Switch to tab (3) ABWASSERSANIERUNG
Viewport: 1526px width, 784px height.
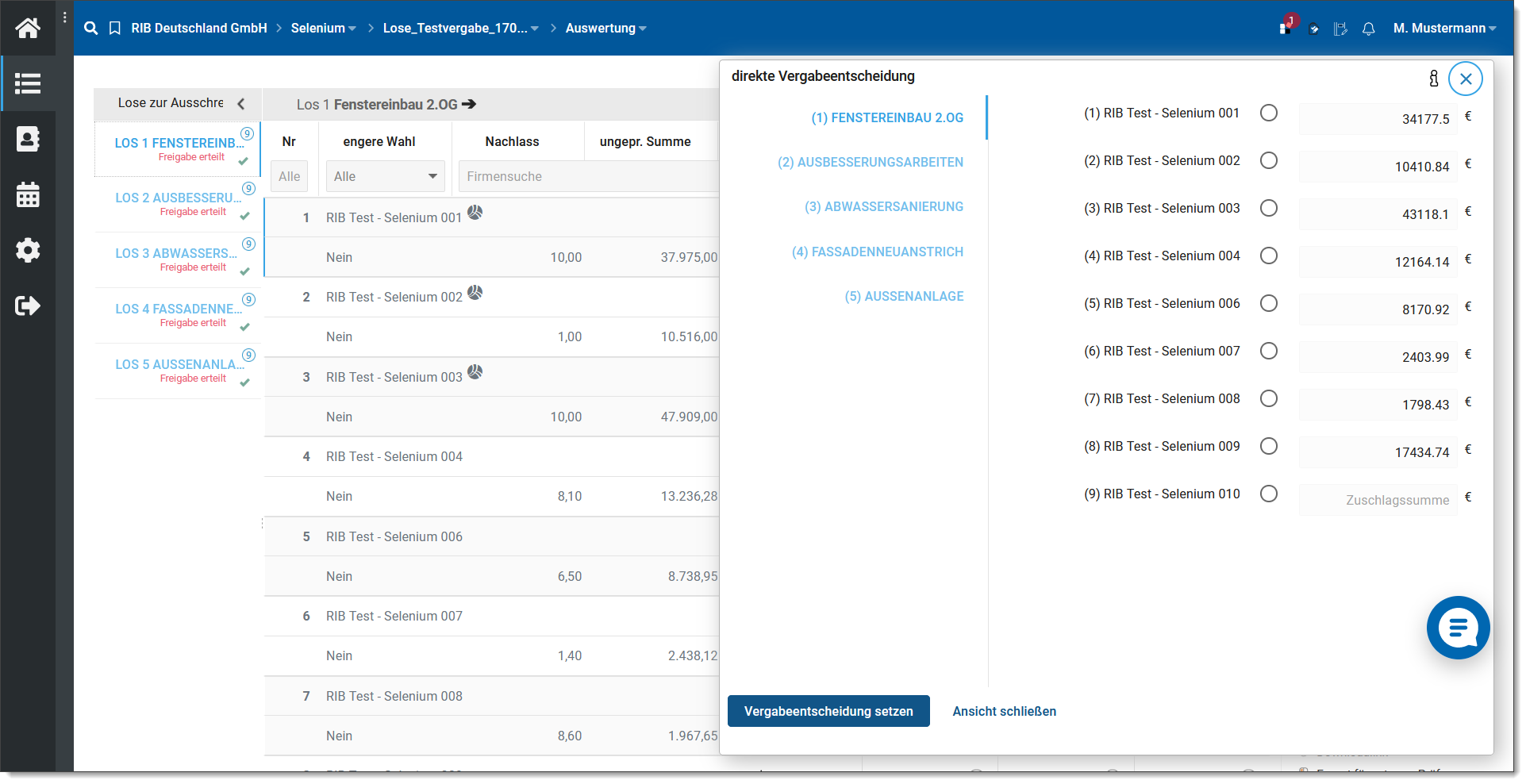point(884,206)
